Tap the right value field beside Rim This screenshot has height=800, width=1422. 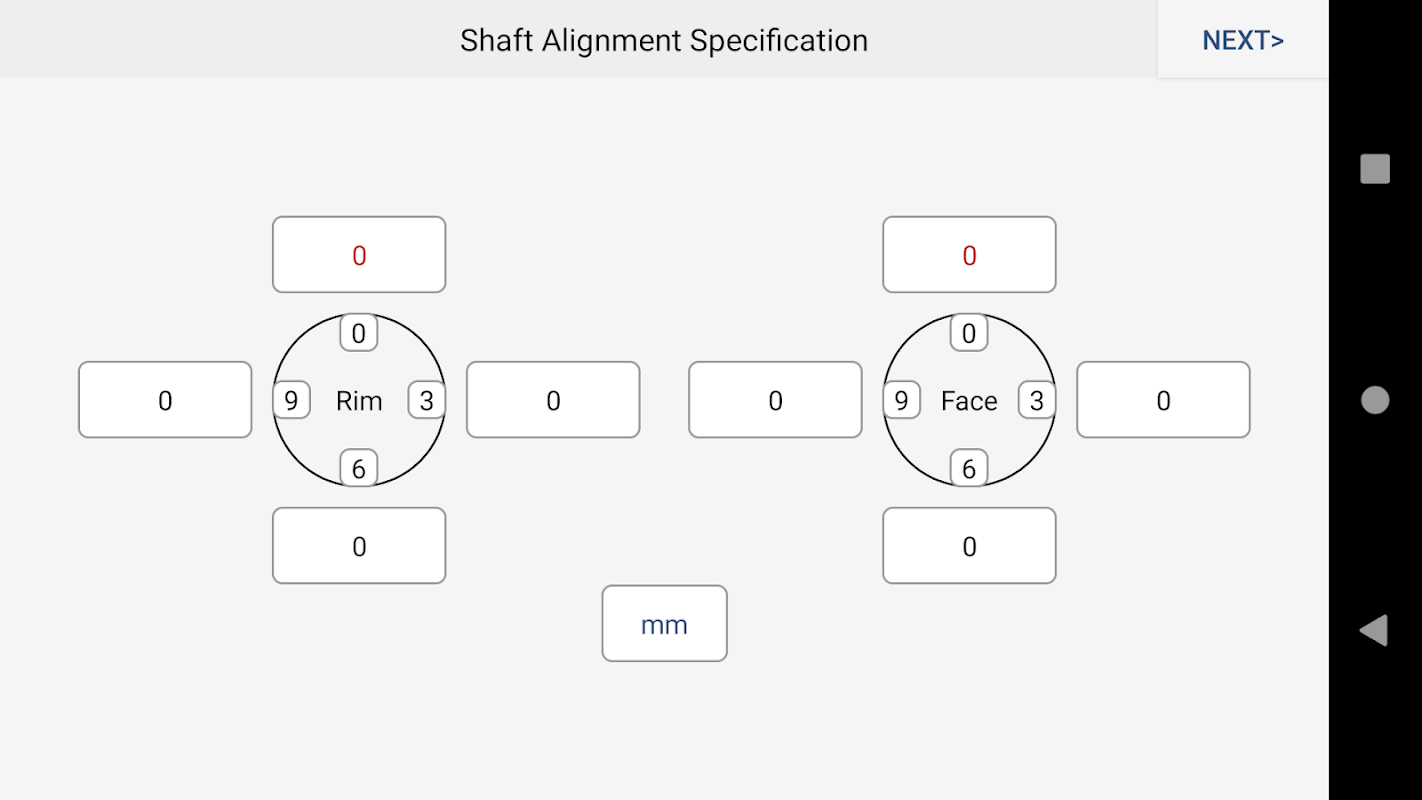click(553, 400)
